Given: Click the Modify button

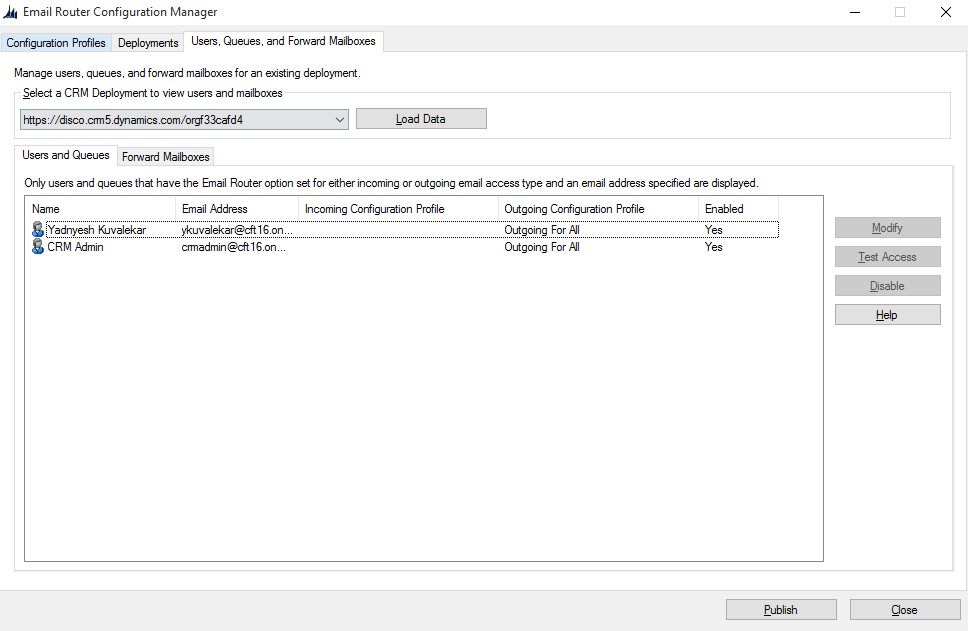Looking at the screenshot, I should click(888, 228).
